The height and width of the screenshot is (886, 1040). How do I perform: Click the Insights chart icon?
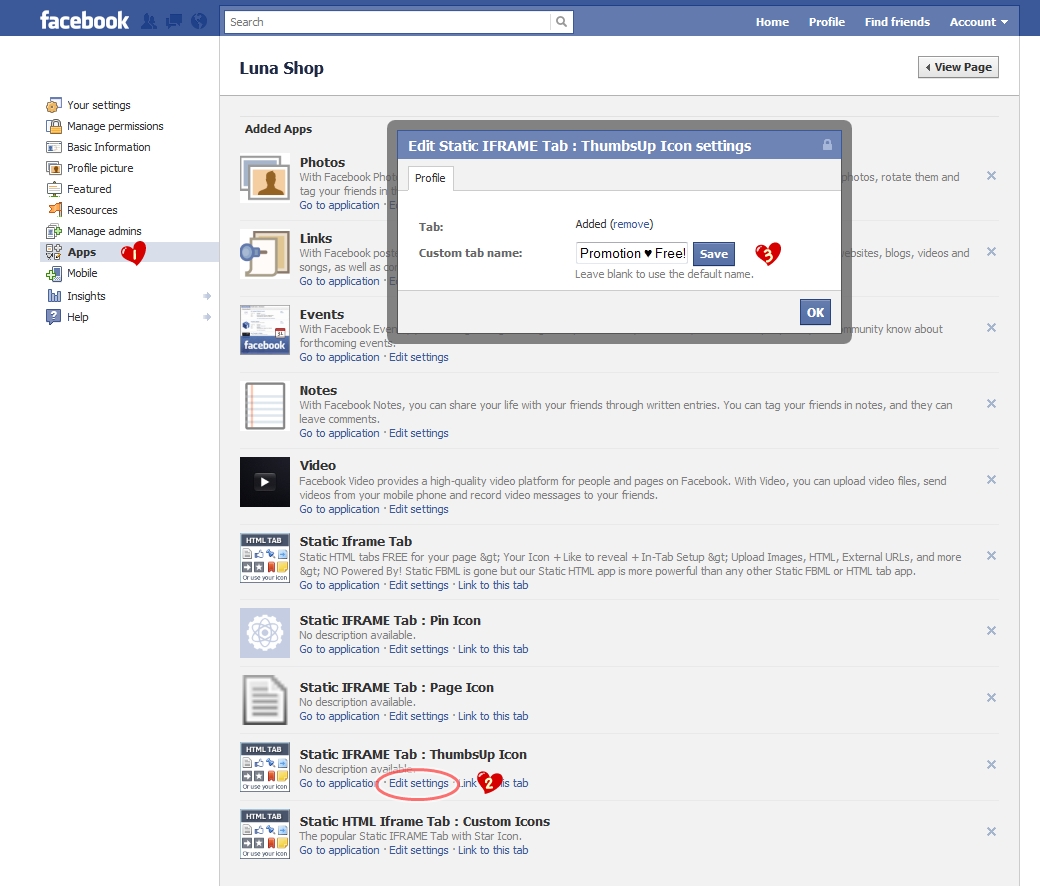tap(54, 296)
